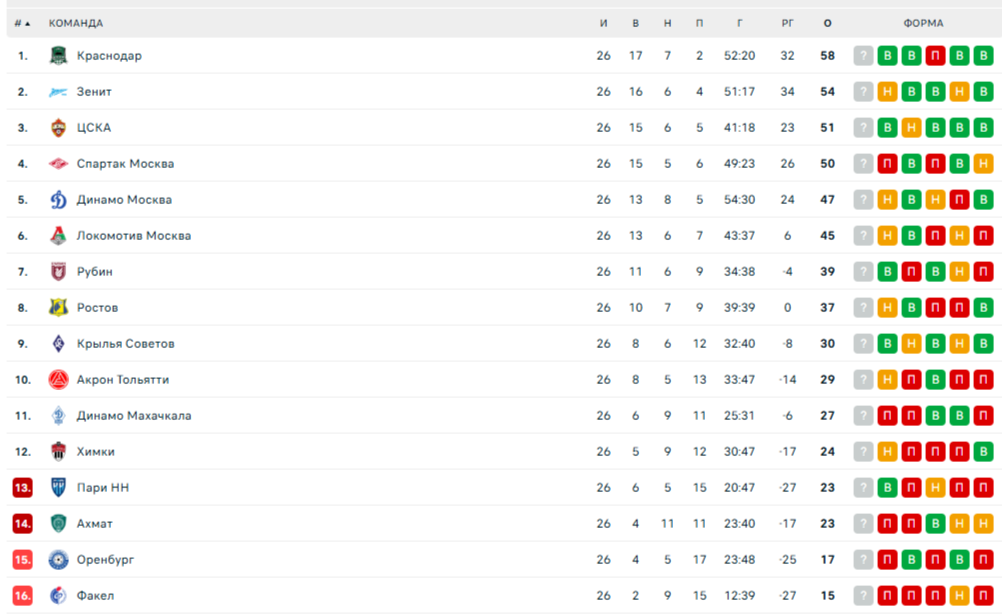Open the Оренбург round club emblem

58,560
